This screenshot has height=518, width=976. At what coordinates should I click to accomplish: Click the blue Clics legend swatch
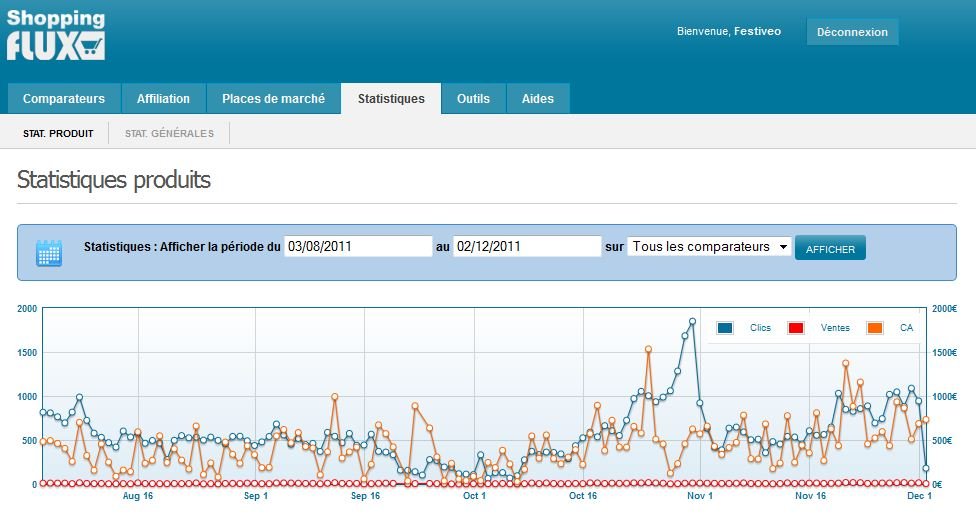point(725,328)
